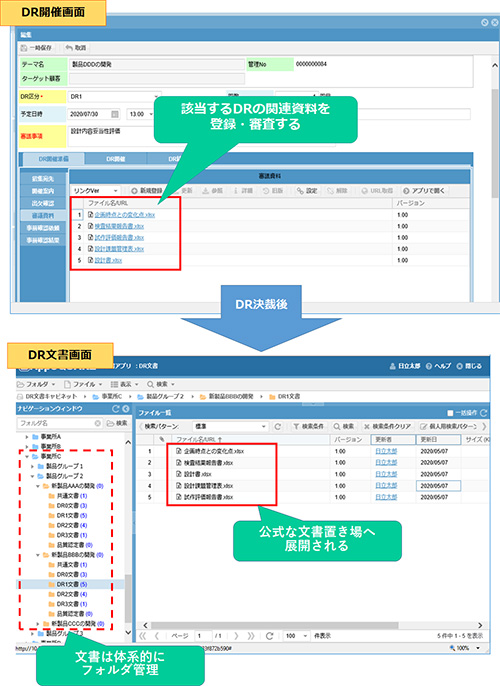Click the 解除 unlink icon
Screen dimensions: 500x686
[330, 191]
